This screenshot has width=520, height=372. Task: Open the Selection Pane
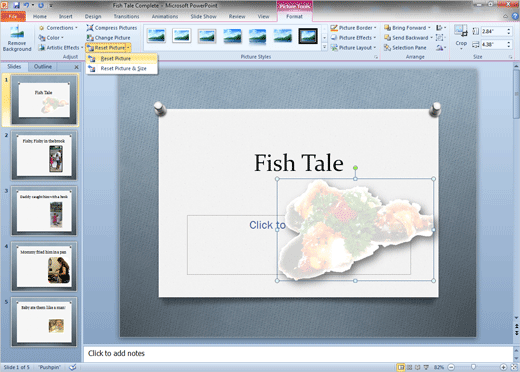(405, 48)
